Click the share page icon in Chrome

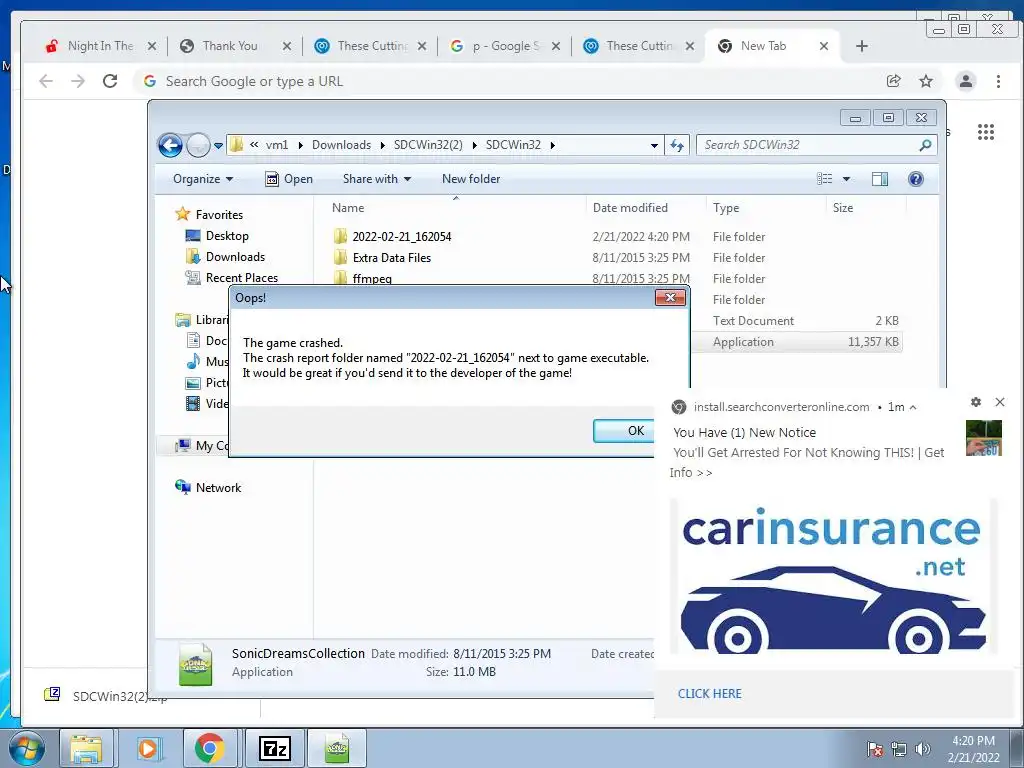click(x=893, y=81)
